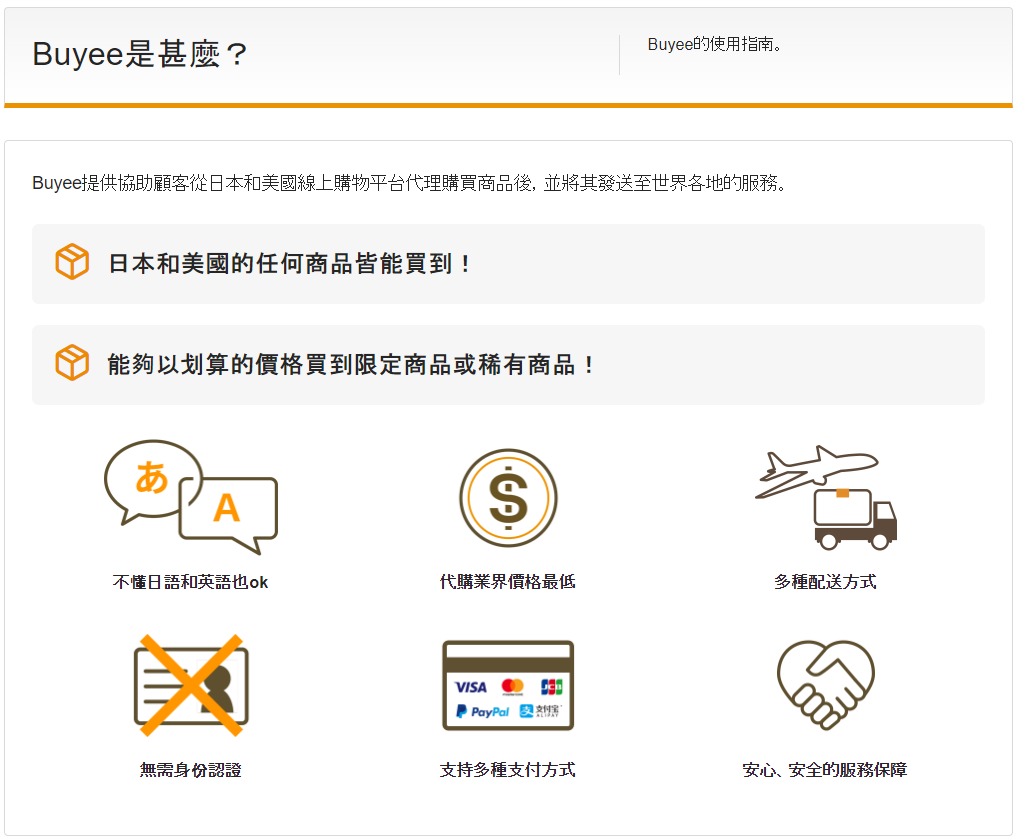The width and height of the screenshot is (1015, 839).
Task: Click the 安心、安全的服務保障 caption
Action: pyautogui.click(x=825, y=770)
